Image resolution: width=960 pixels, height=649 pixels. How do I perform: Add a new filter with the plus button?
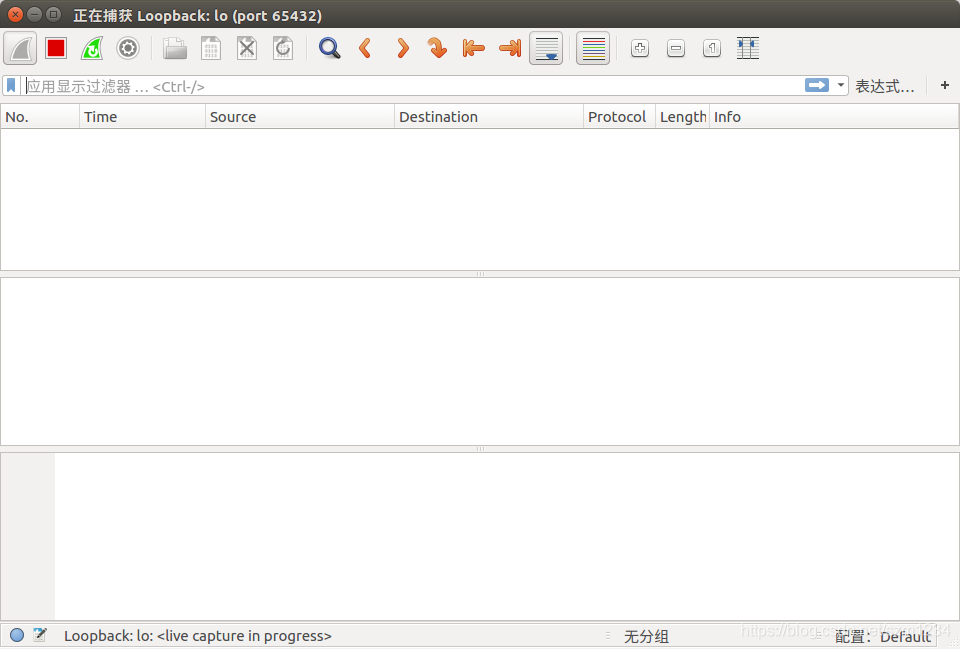[x=944, y=86]
